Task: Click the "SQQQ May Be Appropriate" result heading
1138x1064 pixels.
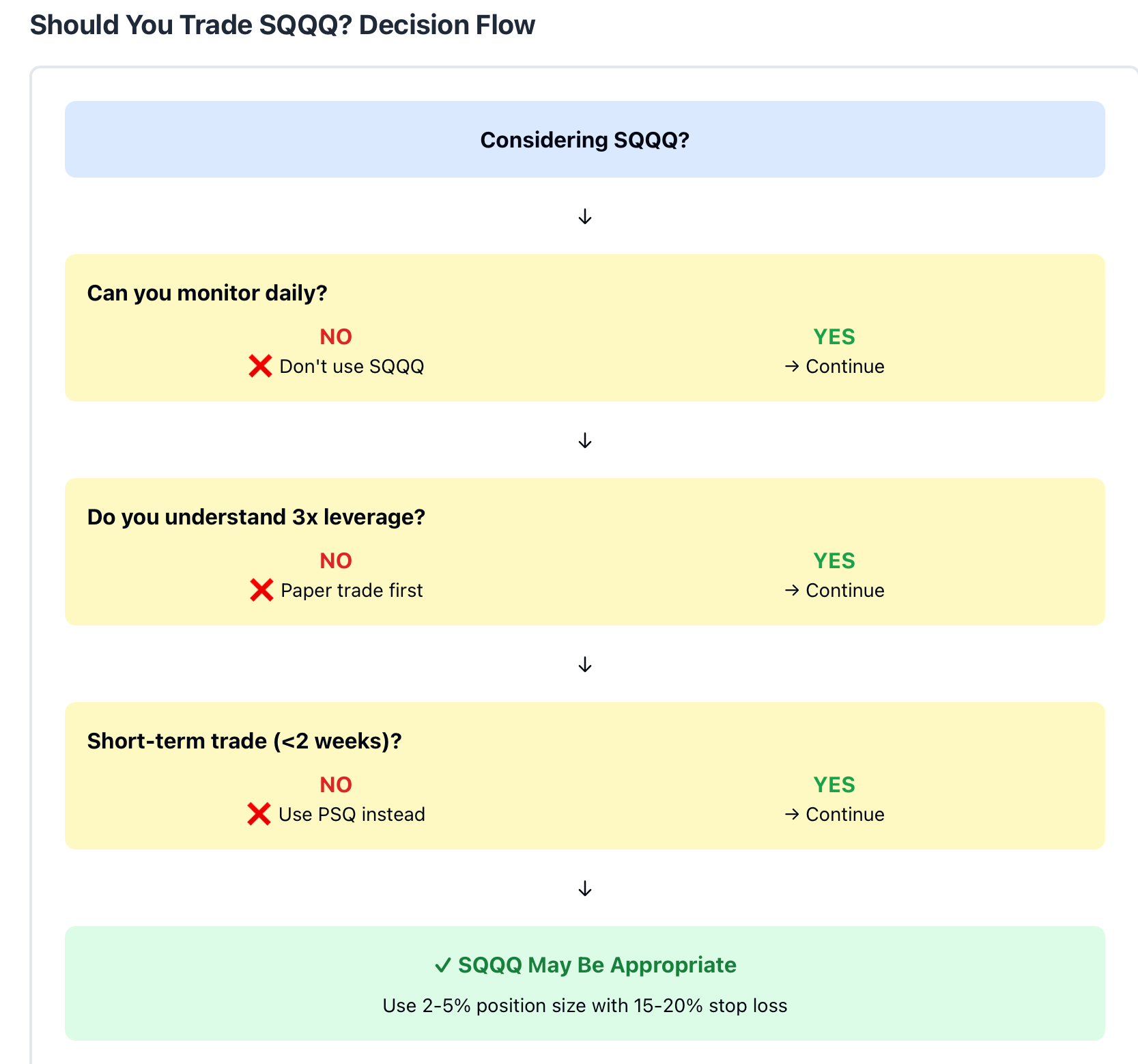Action: point(597,965)
